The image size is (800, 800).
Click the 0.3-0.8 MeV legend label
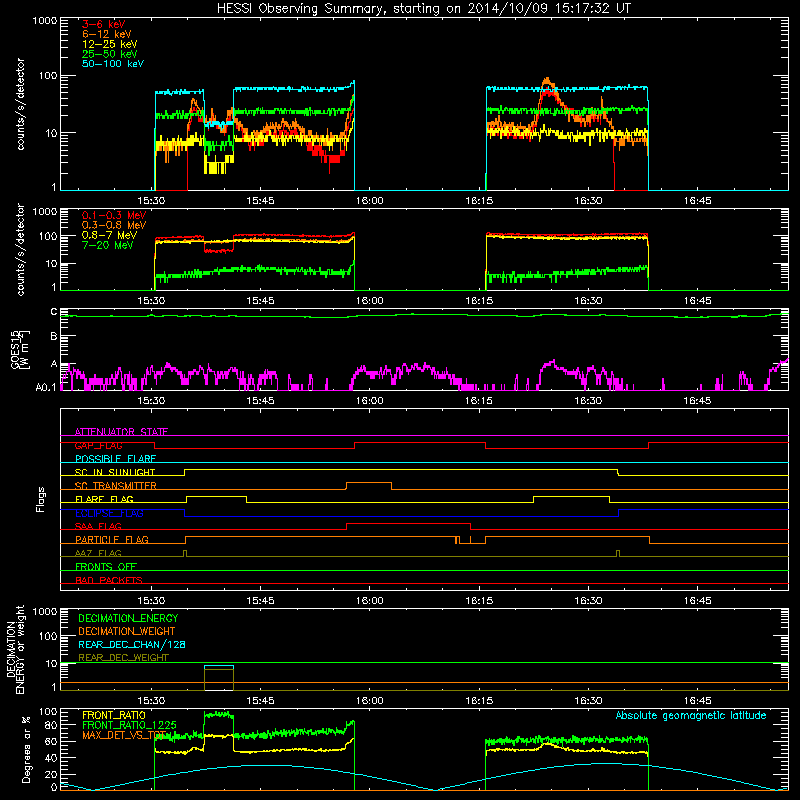[114, 225]
